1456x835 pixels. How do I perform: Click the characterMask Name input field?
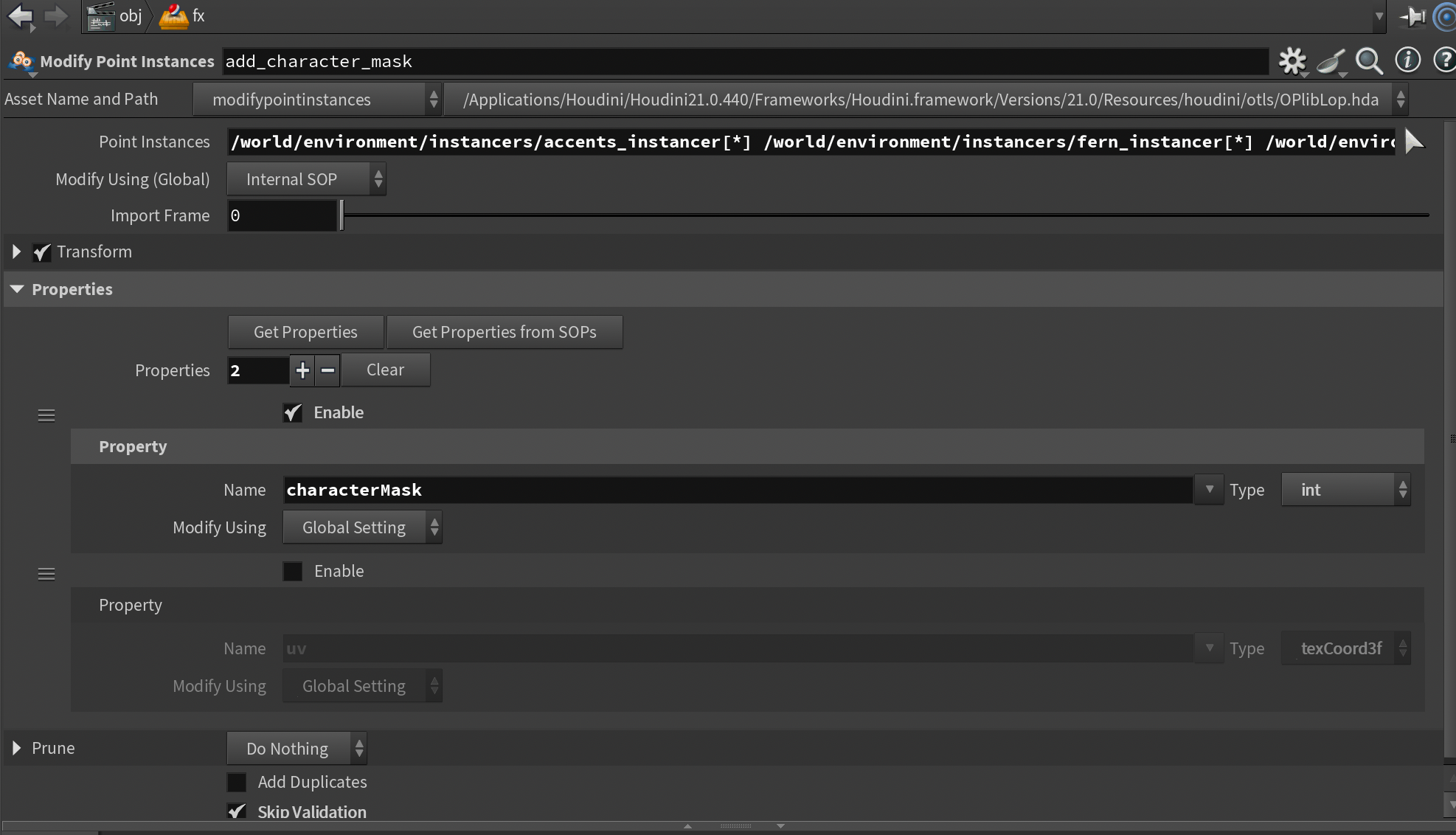pyautogui.click(x=738, y=490)
